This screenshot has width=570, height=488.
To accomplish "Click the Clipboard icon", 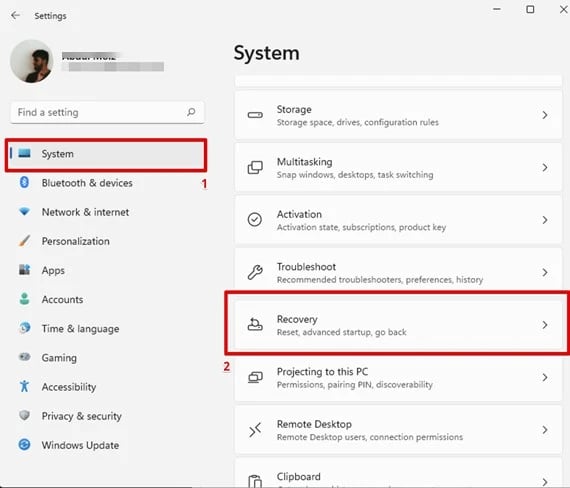I will 255,481.
